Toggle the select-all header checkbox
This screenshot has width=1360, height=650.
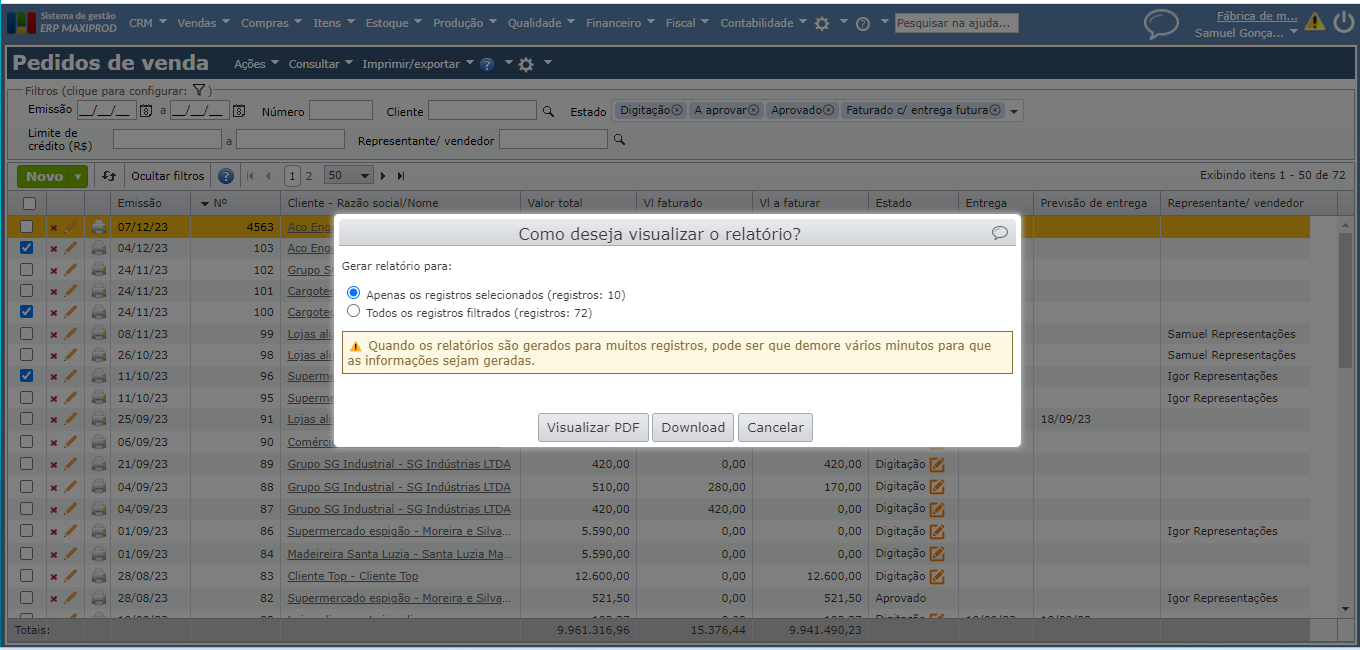(27, 203)
